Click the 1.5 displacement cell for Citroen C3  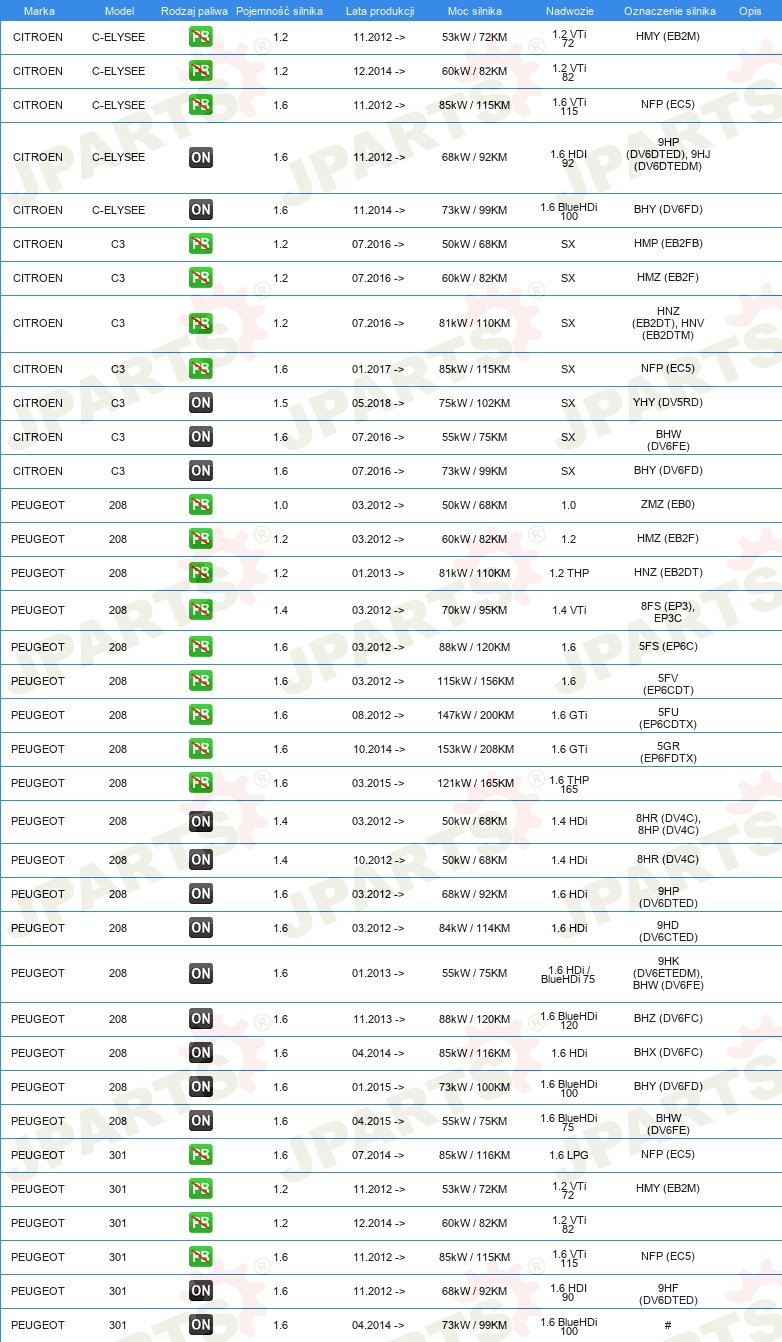280,403
